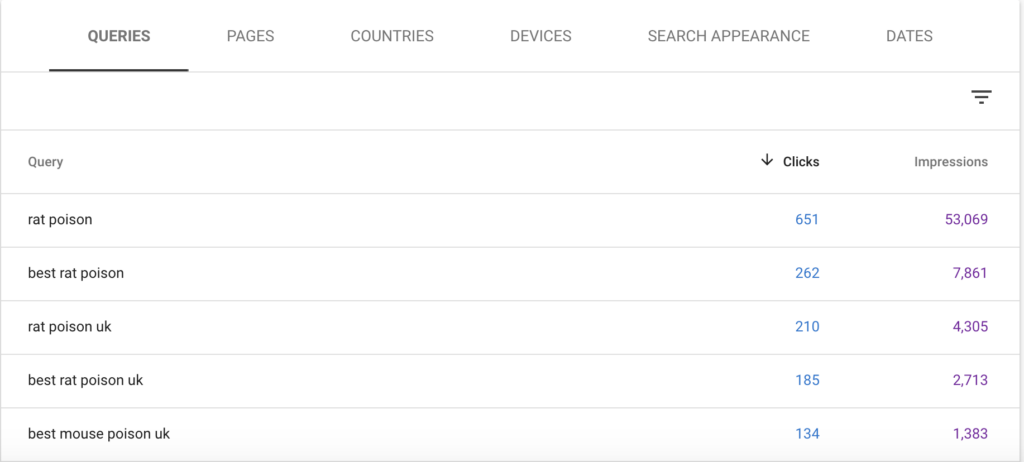Sort the table by Clicks column header
Image resolution: width=1024 pixels, height=462 pixels.
pyautogui.click(x=801, y=161)
